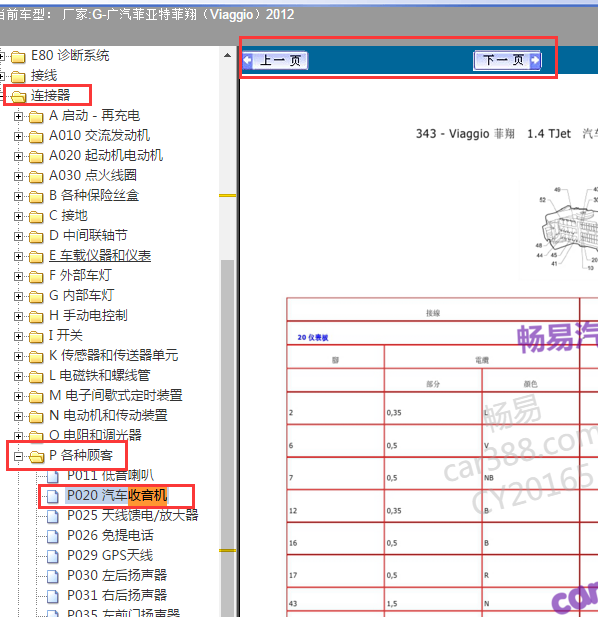The width and height of the screenshot is (598, 617).
Task: Open P025 天线馈电/放大器 connector page
Action: [x=133, y=515]
